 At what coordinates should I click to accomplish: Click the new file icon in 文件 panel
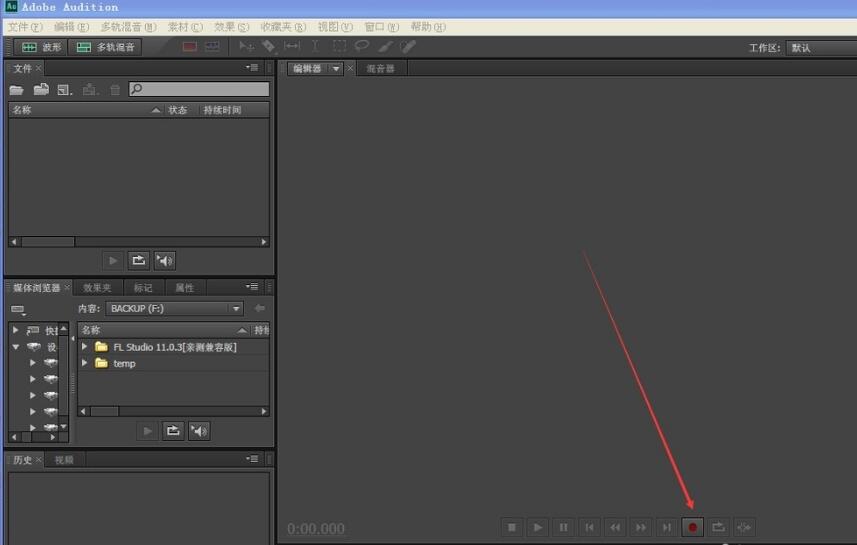coord(64,90)
